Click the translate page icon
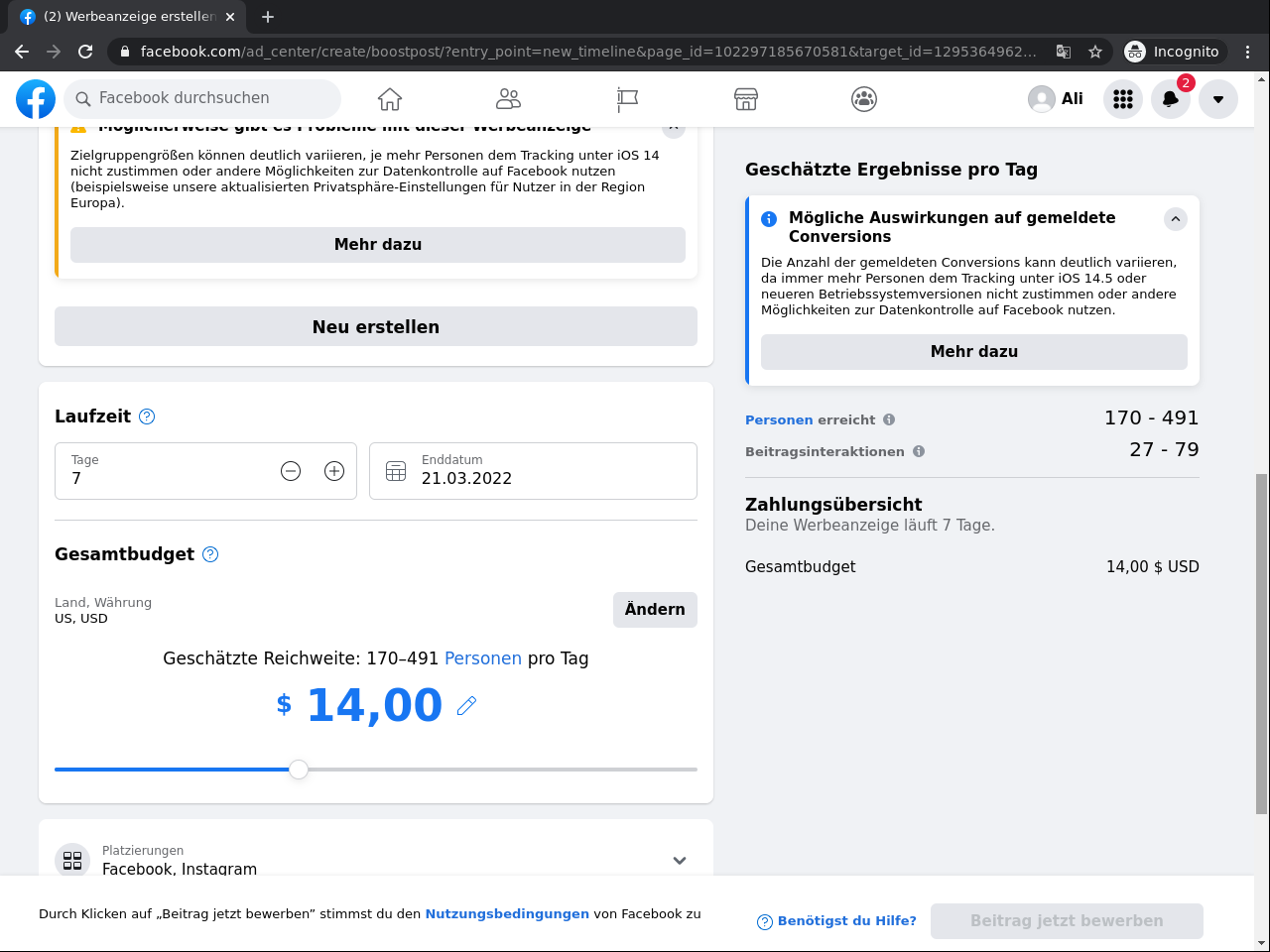Screen dimensions: 1270x952 [x=1064, y=52]
